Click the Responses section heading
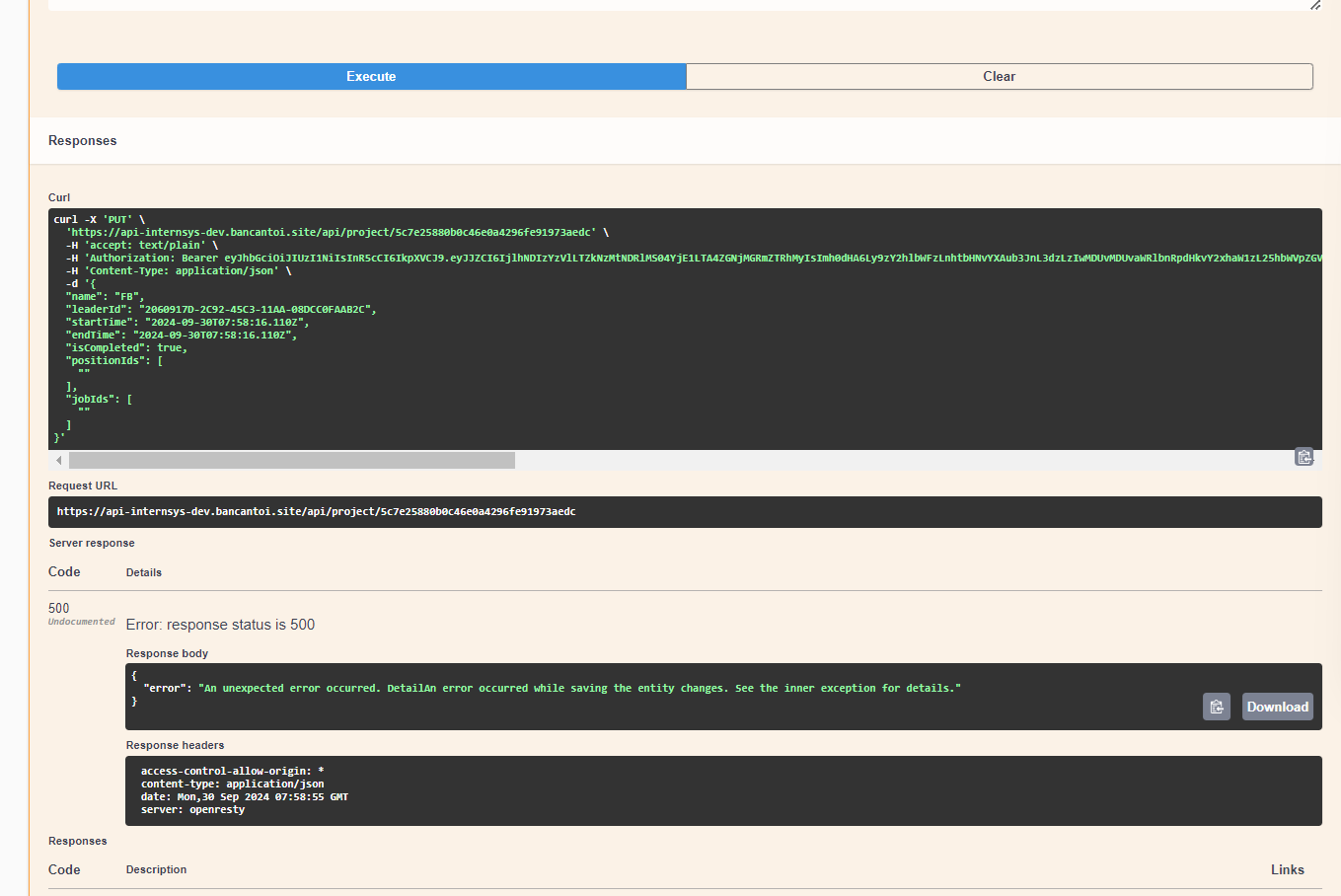The height and width of the screenshot is (896, 1341). pos(83,141)
